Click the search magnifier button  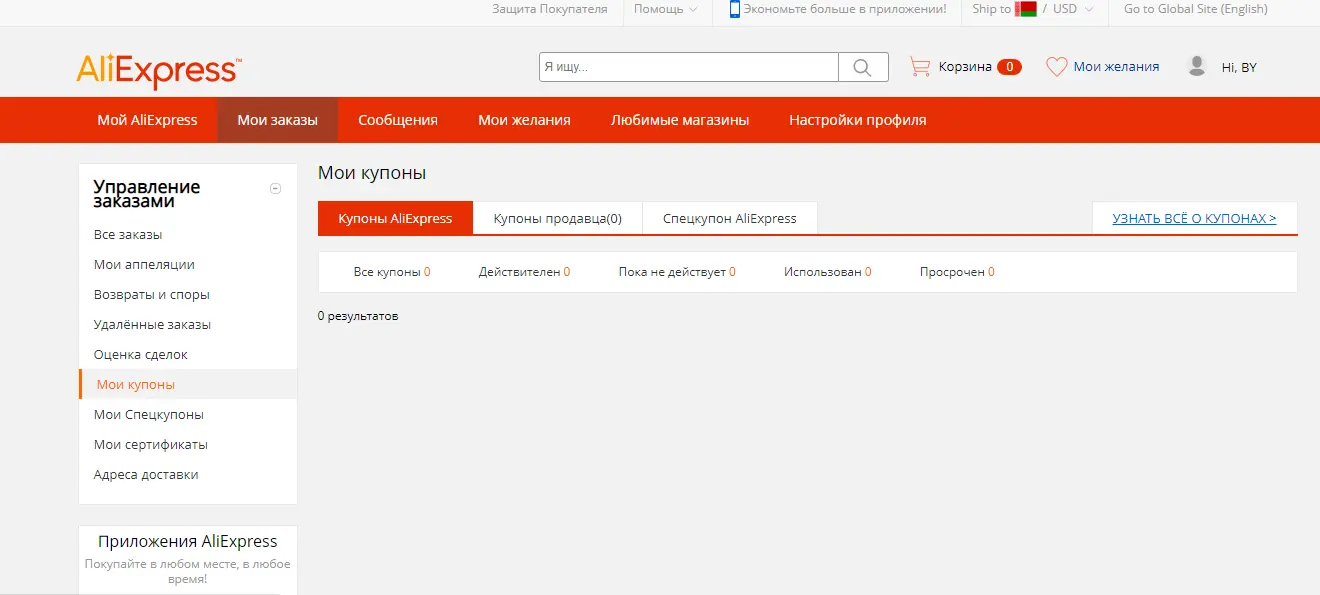coord(863,67)
